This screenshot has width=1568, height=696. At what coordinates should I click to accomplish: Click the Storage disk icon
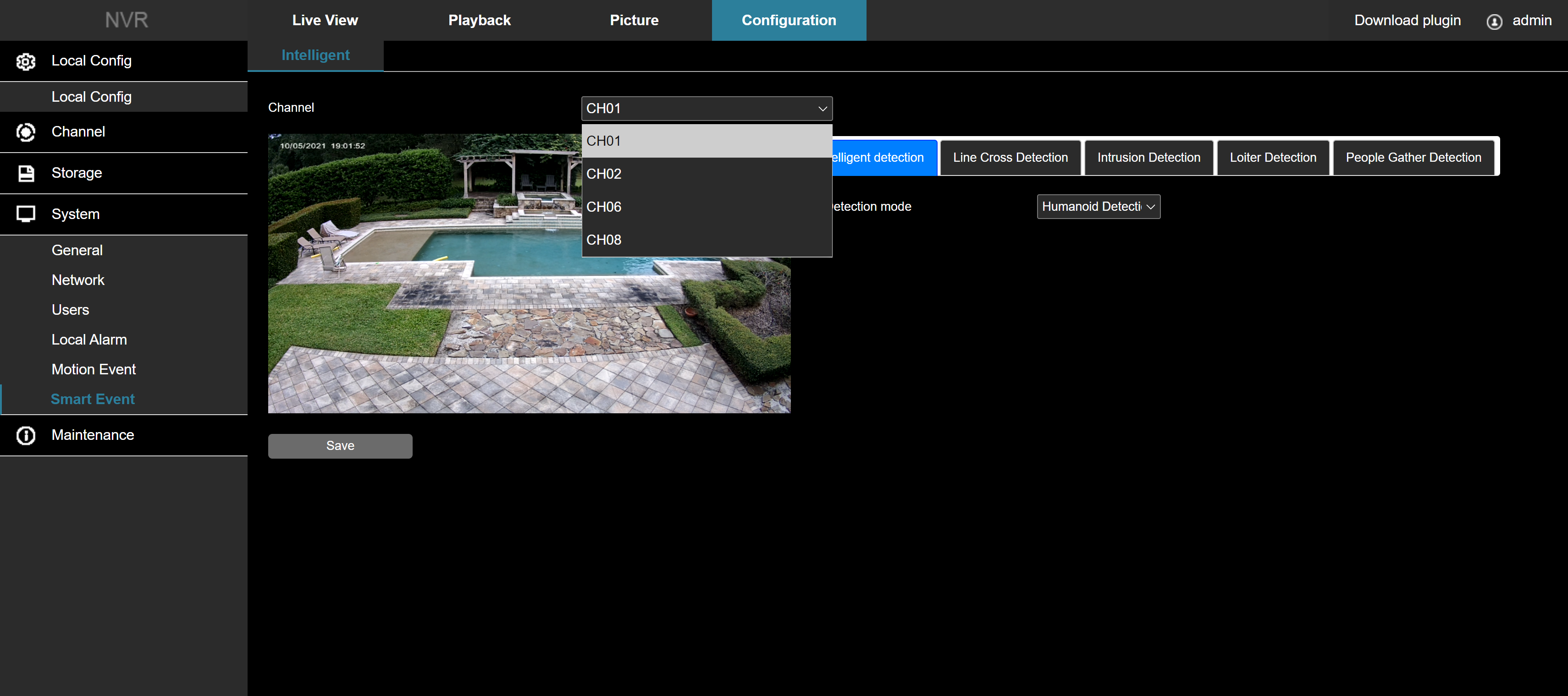coord(26,173)
